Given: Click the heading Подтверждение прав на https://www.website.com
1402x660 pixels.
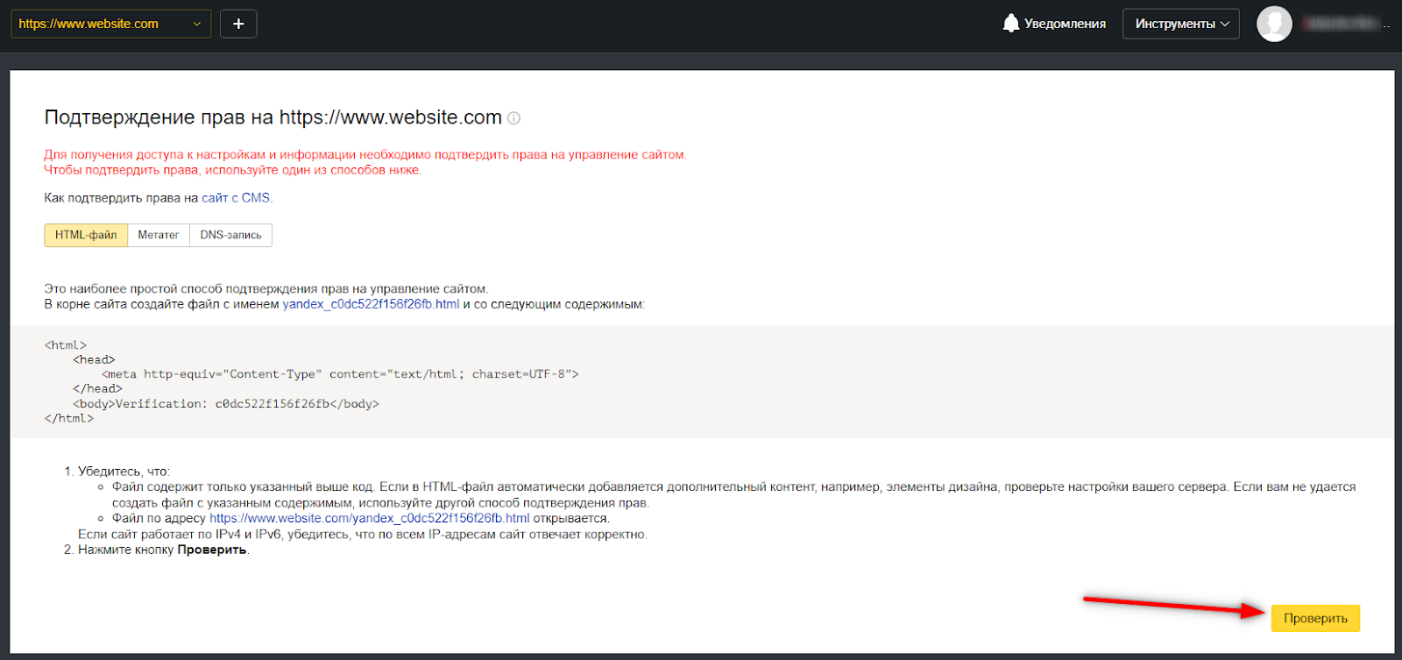Looking at the screenshot, I should pos(273,117).
